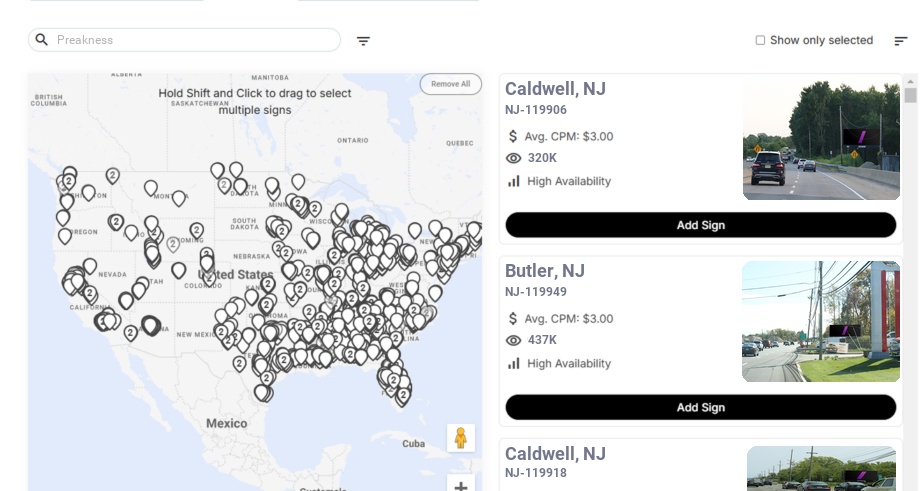Open Caldwell NJ-119906 sign photo
Viewport: 920px width, 491px height.
click(x=821, y=140)
